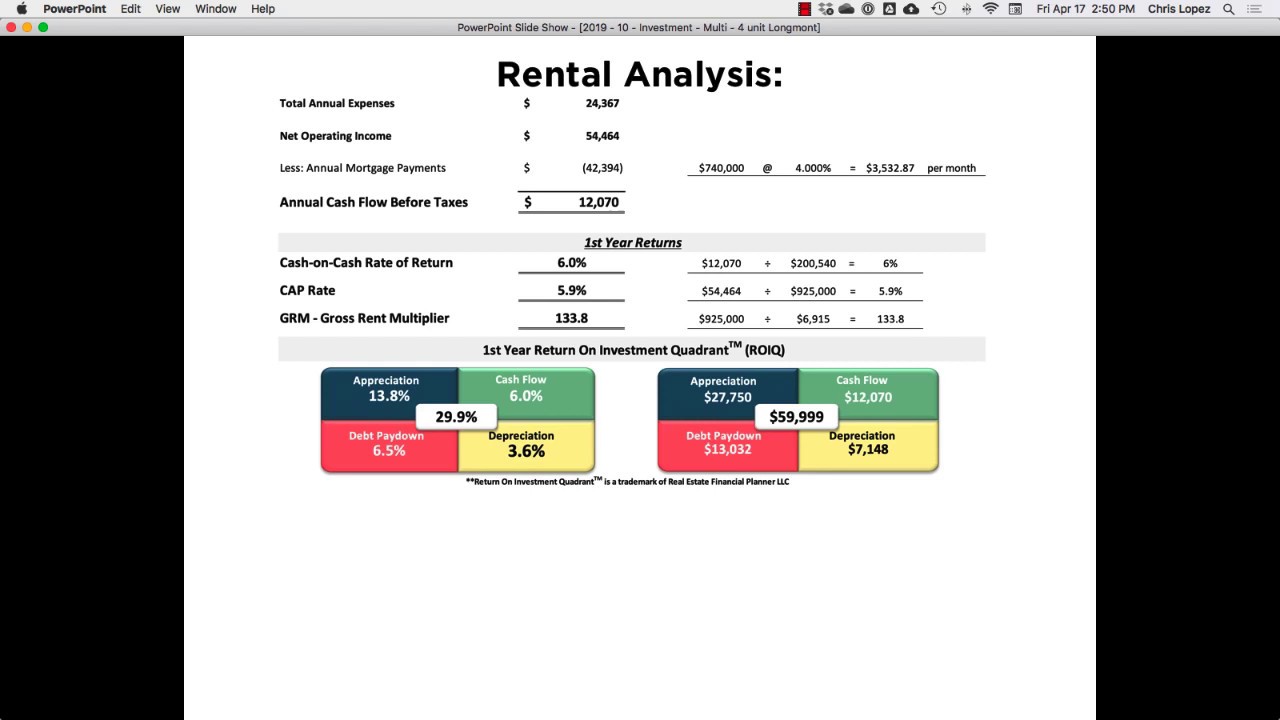Open the View menu
The image size is (1280, 720).
click(168, 9)
